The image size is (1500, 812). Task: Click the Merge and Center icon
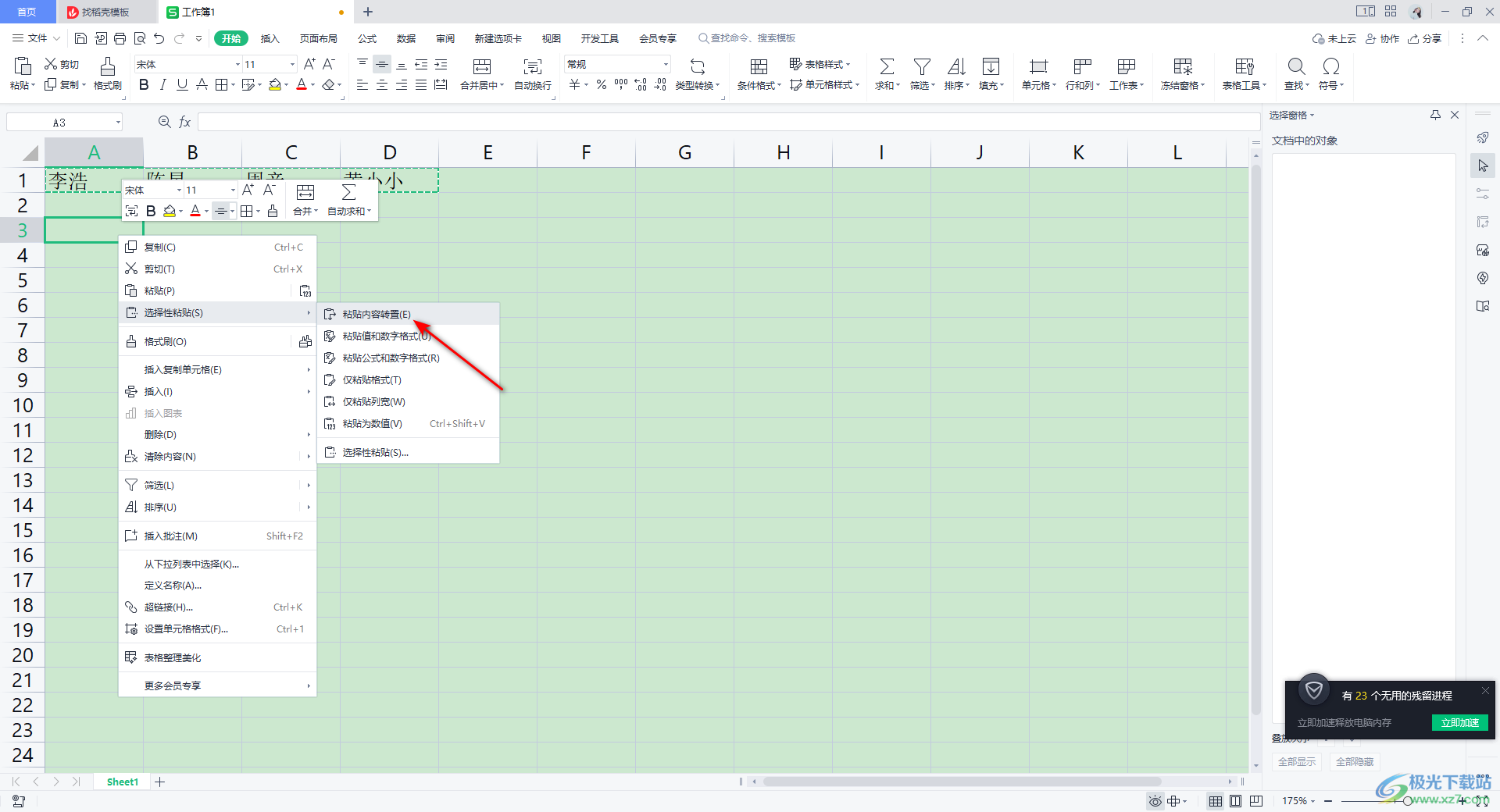click(482, 66)
